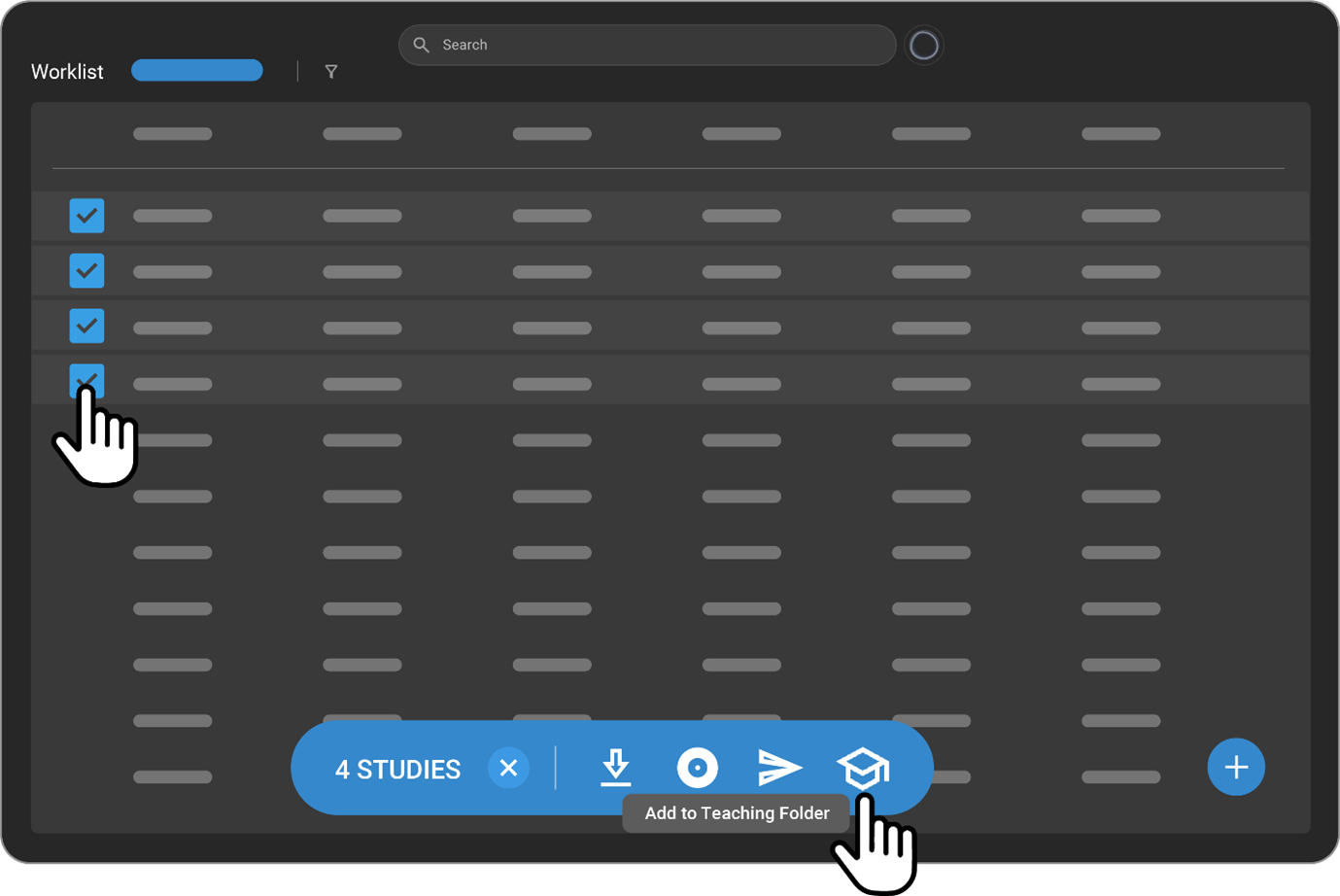Screen dimensions: 1340x896
Task: Select the first column header
Action: (173, 134)
